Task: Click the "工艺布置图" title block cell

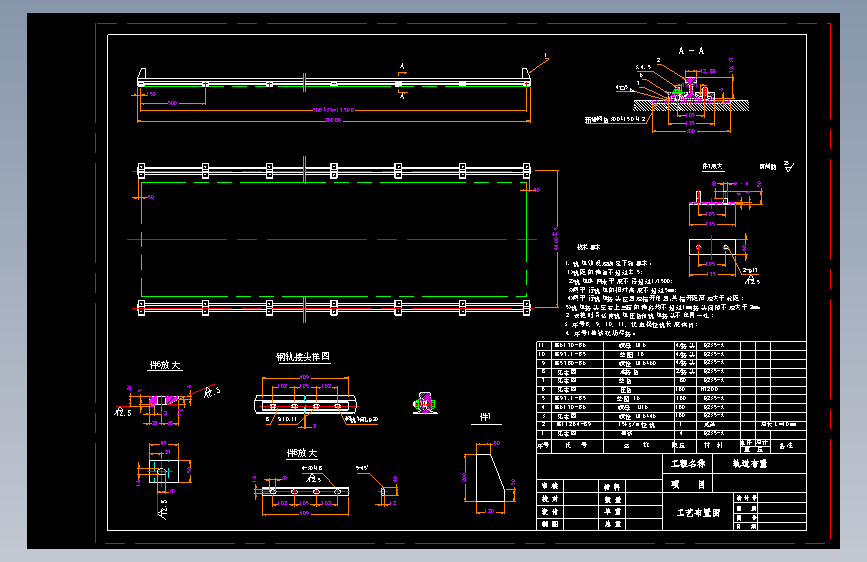Action: pos(698,513)
